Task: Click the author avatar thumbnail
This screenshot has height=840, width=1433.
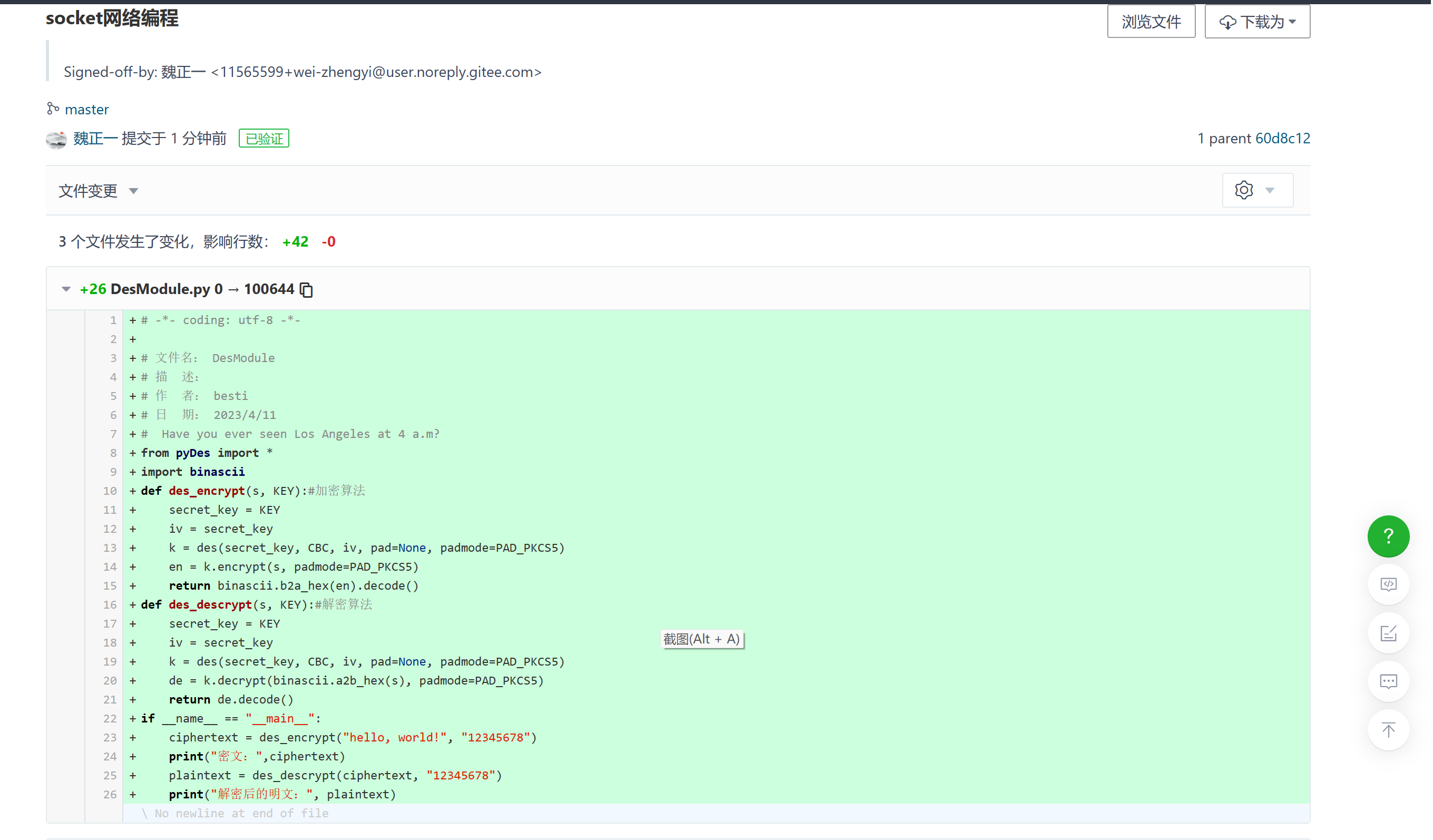Action: (56, 139)
